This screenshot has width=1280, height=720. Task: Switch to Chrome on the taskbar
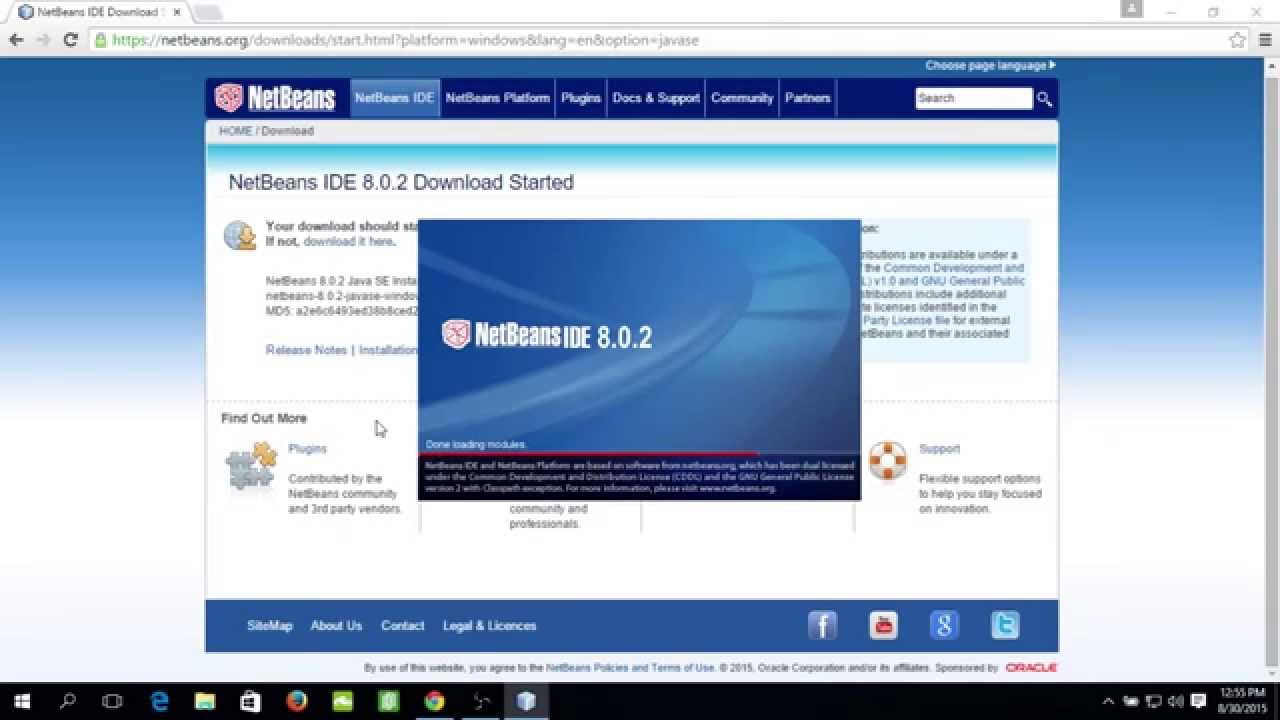point(434,701)
